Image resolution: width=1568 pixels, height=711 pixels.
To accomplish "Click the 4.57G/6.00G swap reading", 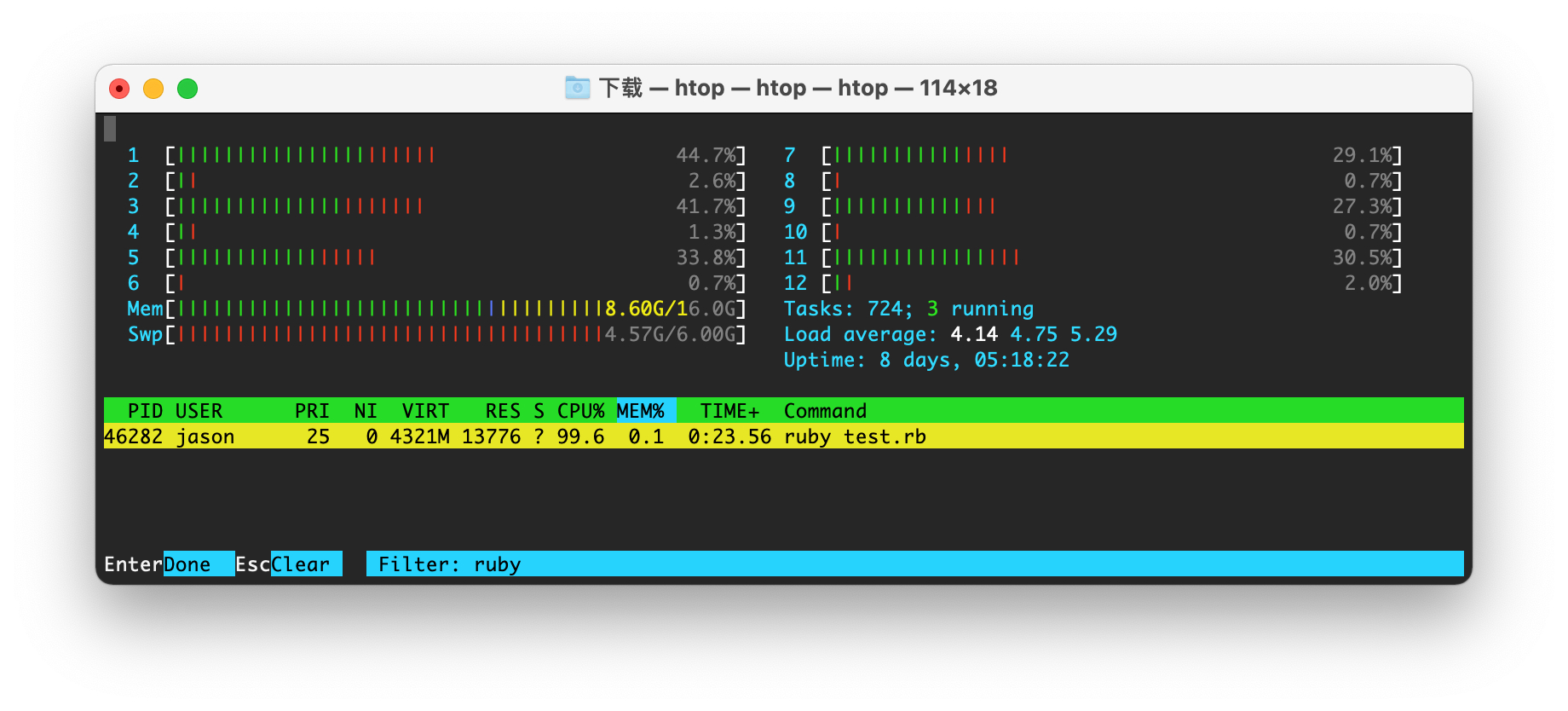I will tap(670, 334).
